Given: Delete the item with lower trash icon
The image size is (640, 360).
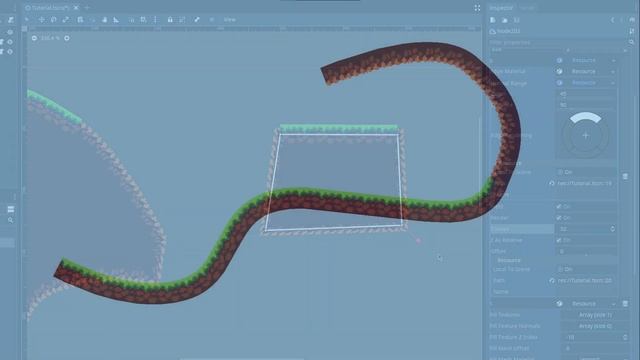Looking at the screenshot, I should [625, 304].
